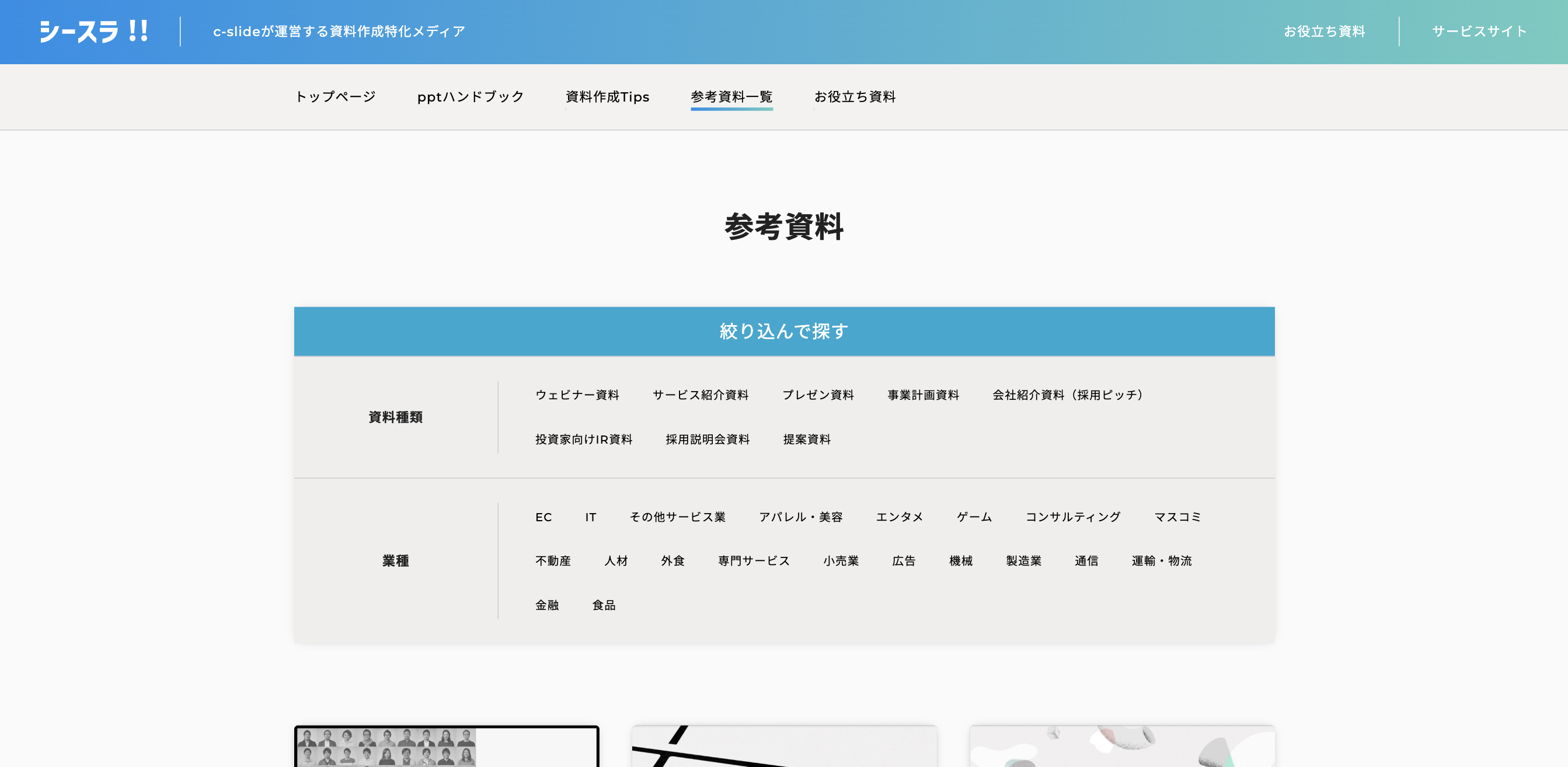The image size is (1568, 767).
Task: Switch to the 参考資料一覧 tab
Action: pos(731,97)
